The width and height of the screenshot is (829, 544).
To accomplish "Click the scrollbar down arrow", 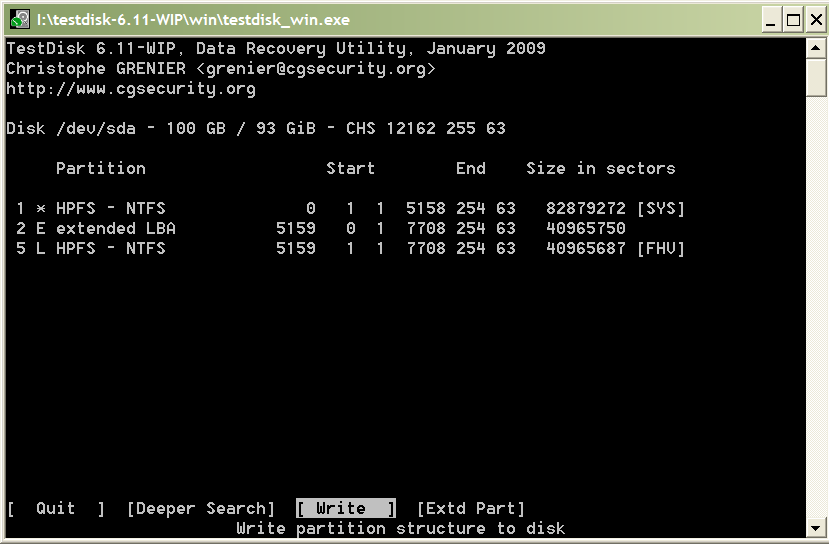I will tap(816, 528).
